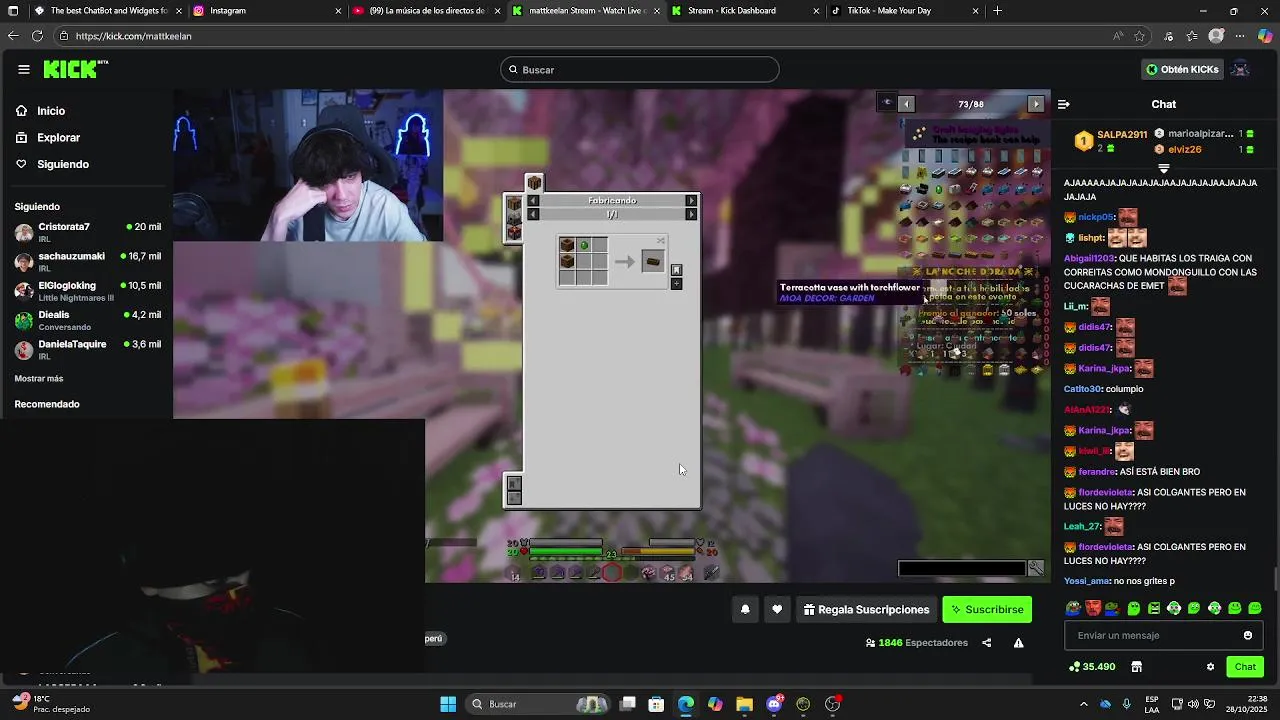Switch to The best ChatBot and Widgets tab
This screenshot has height=720, width=1280.
pyautogui.click(x=108, y=11)
